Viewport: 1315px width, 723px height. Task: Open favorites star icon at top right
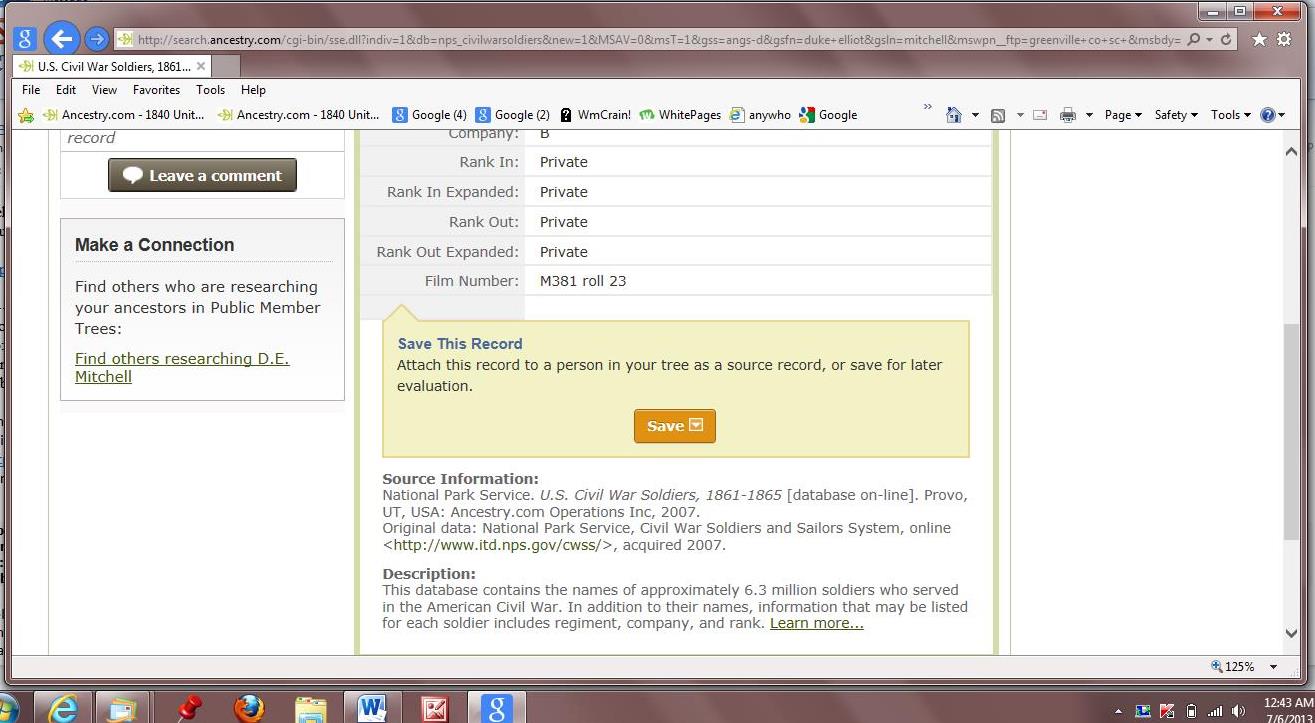(1259, 40)
